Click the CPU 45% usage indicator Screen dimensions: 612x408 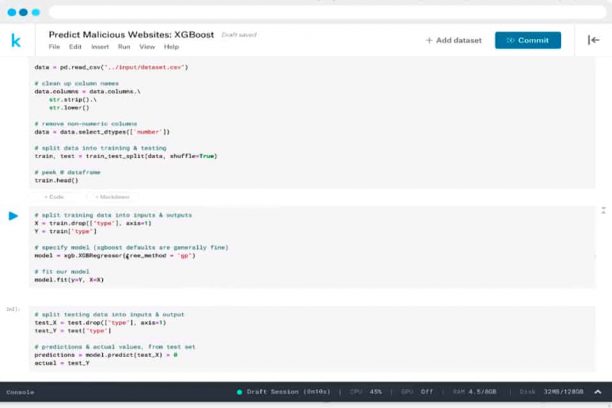(x=366, y=392)
